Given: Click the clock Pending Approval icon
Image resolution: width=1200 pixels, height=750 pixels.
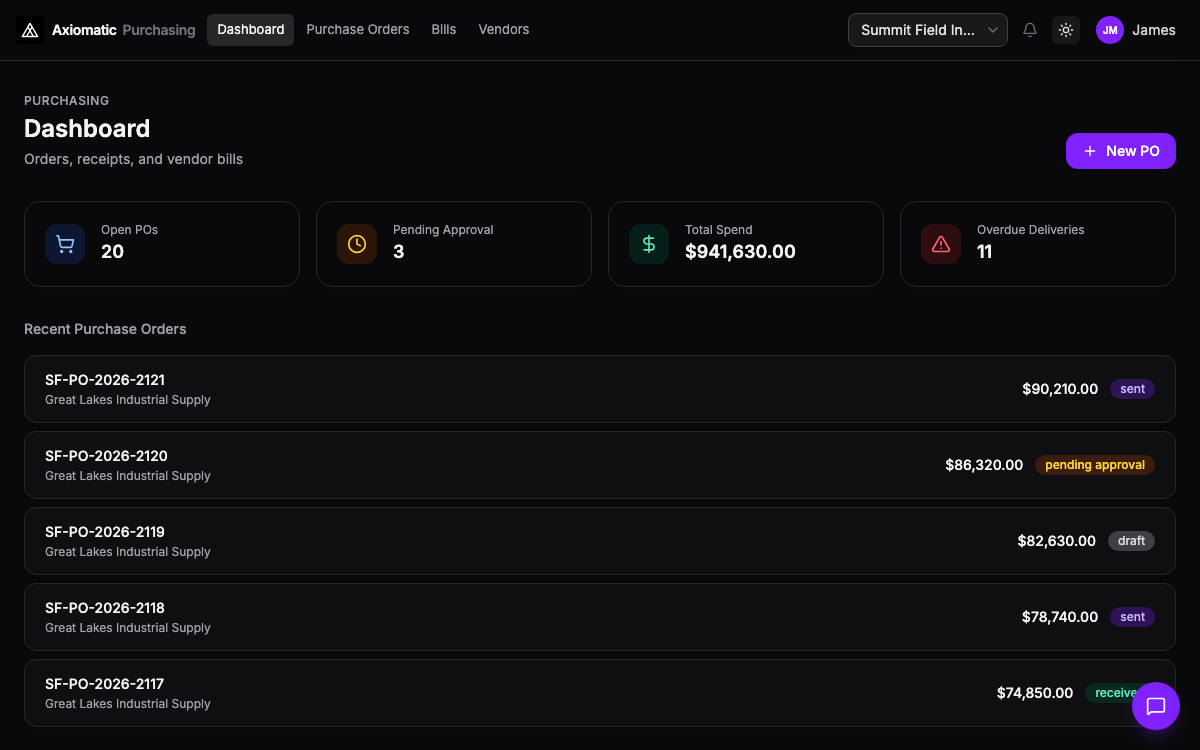Looking at the screenshot, I should pyautogui.click(x=357, y=243).
